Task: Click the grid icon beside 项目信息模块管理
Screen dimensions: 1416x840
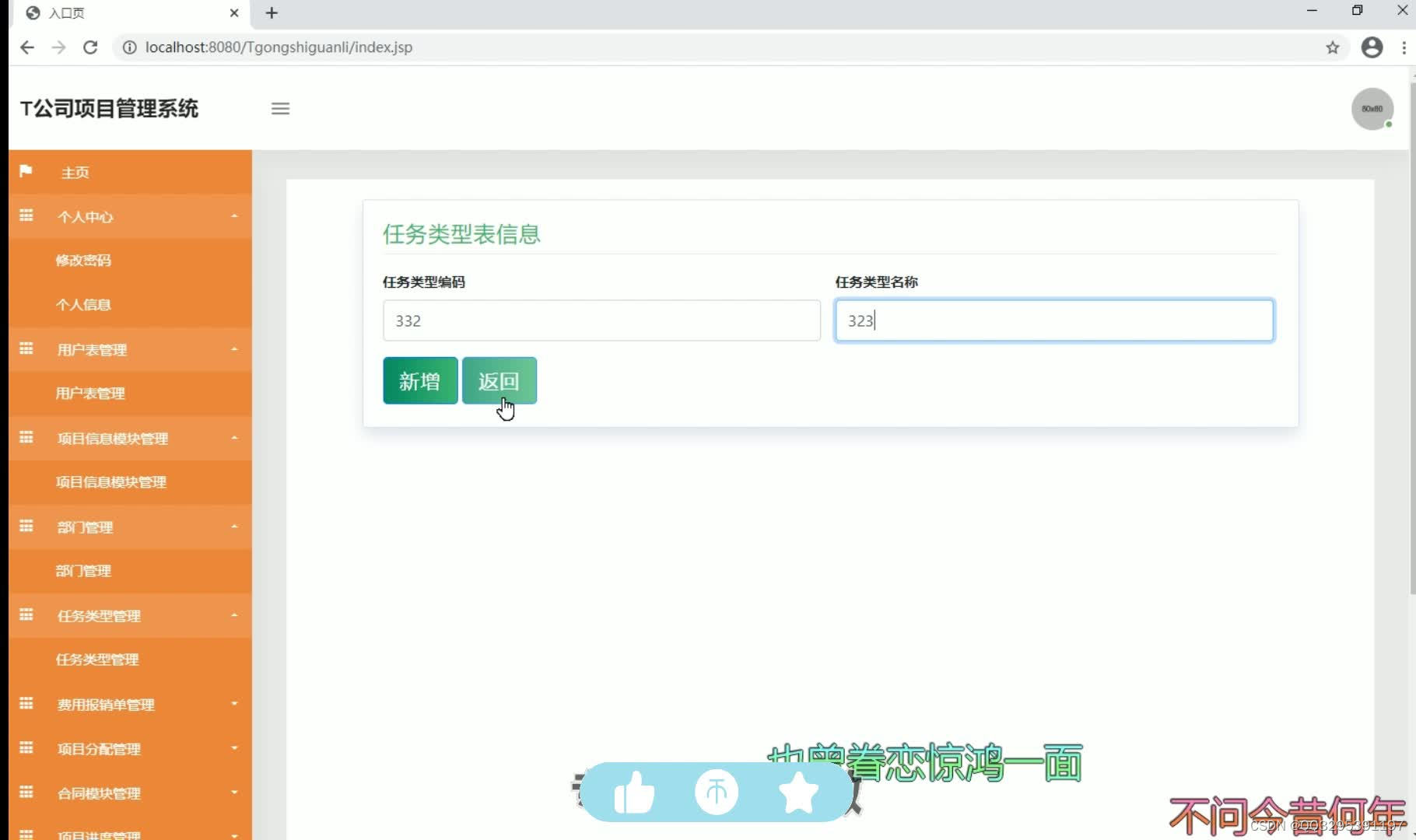Action: 26,437
